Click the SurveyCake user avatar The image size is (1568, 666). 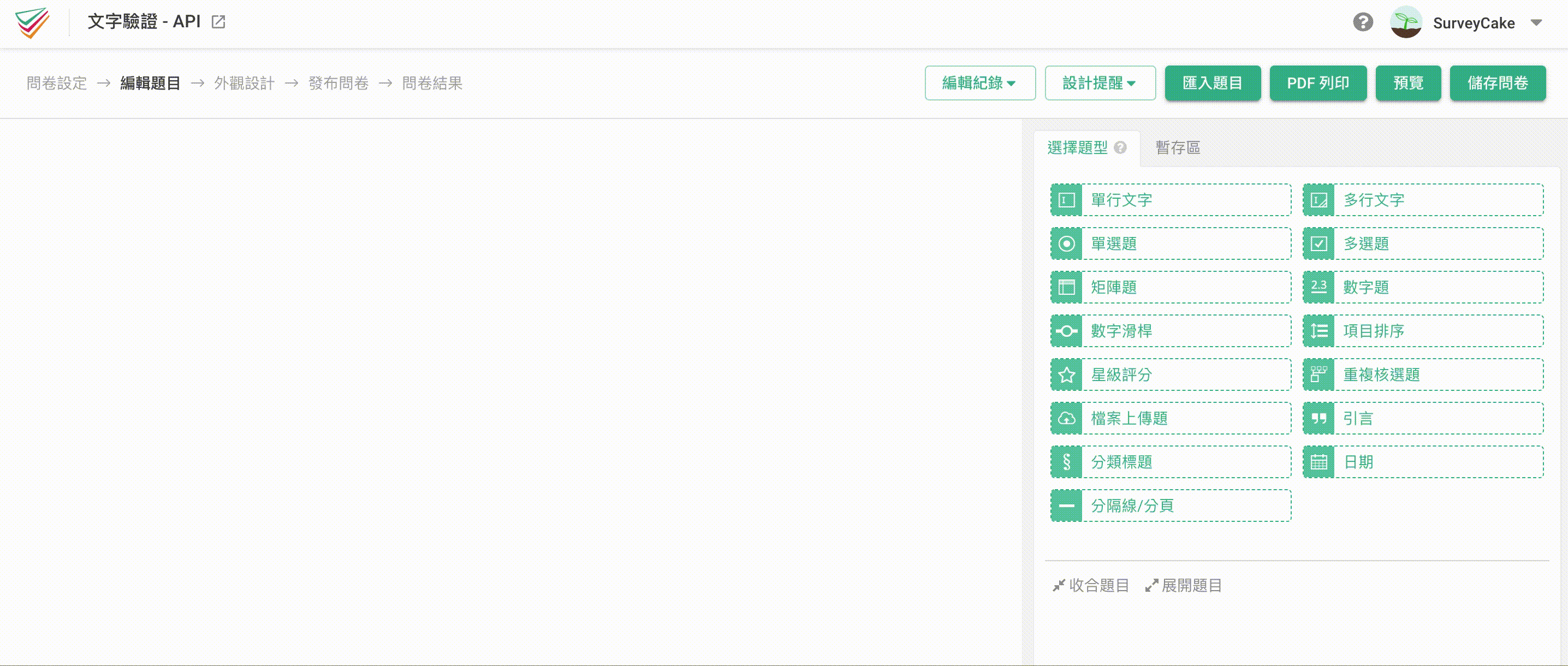pos(1405,22)
